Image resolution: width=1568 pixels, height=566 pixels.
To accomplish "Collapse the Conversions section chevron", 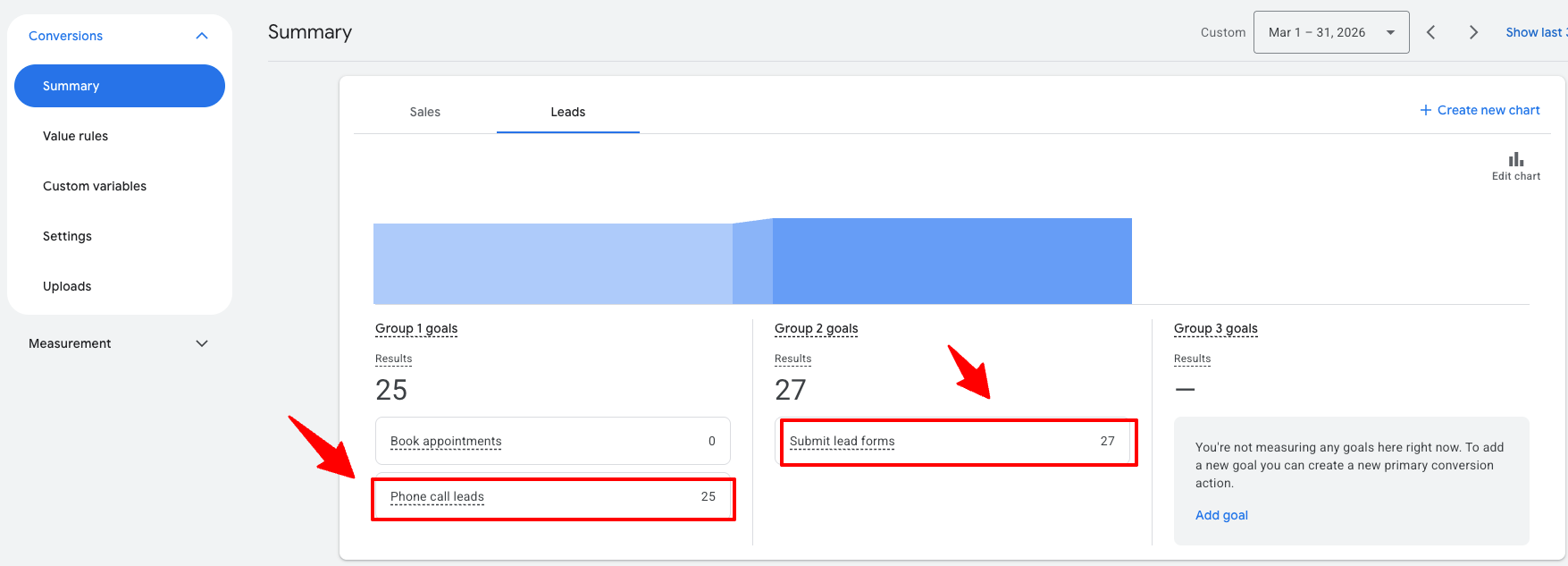I will point(202,36).
